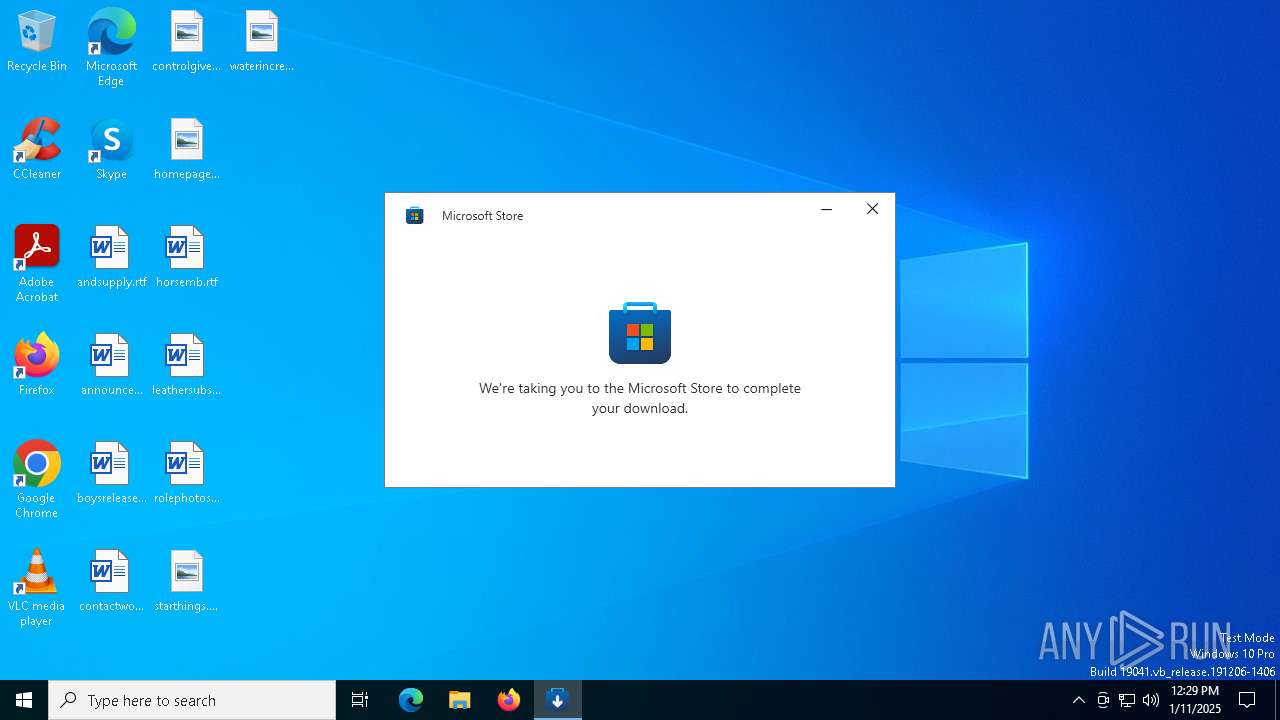Open Skype desktop shortcut
This screenshot has width=1280, height=720.
click(x=111, y=150)
